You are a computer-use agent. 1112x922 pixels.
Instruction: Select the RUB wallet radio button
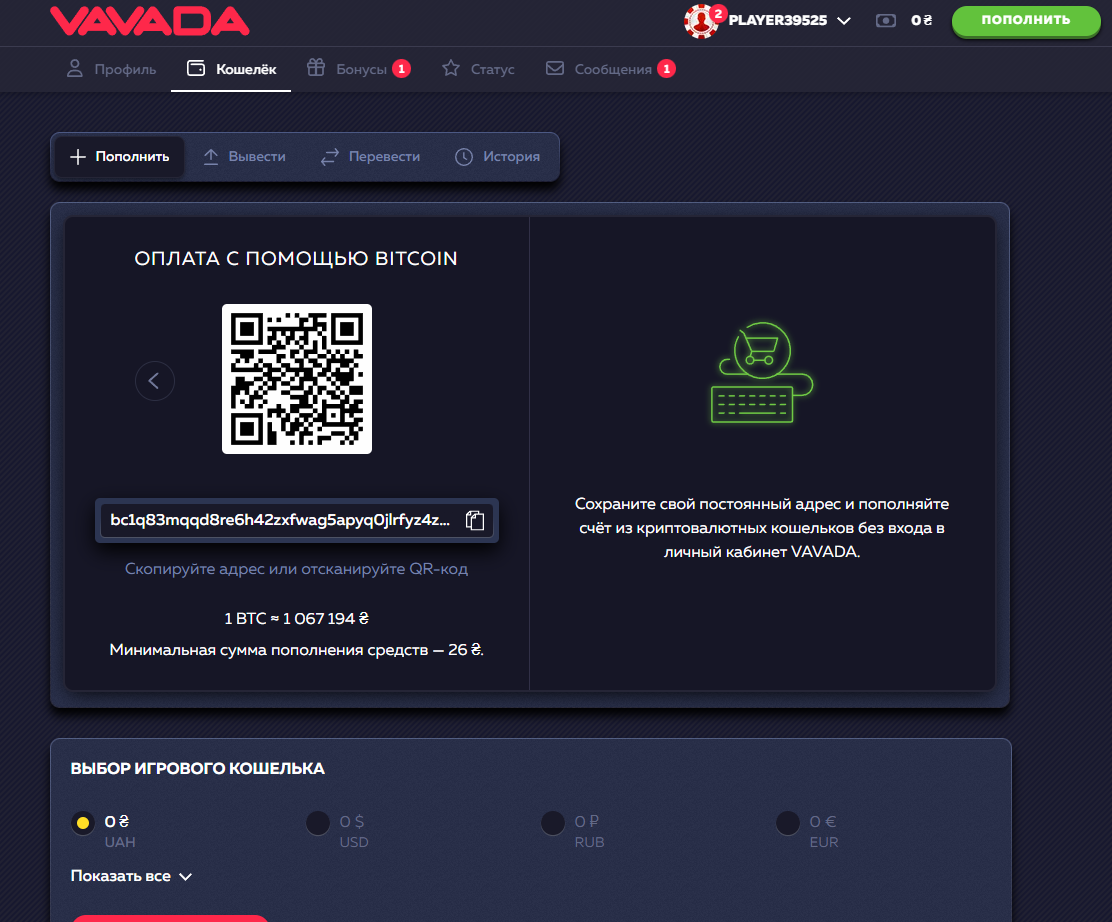pos(552,823)
